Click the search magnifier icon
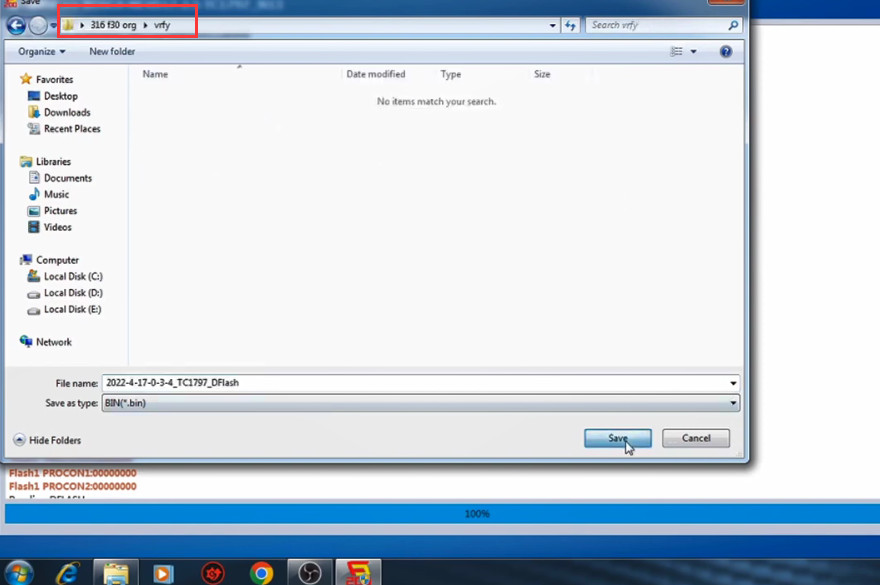 [733, 26]
